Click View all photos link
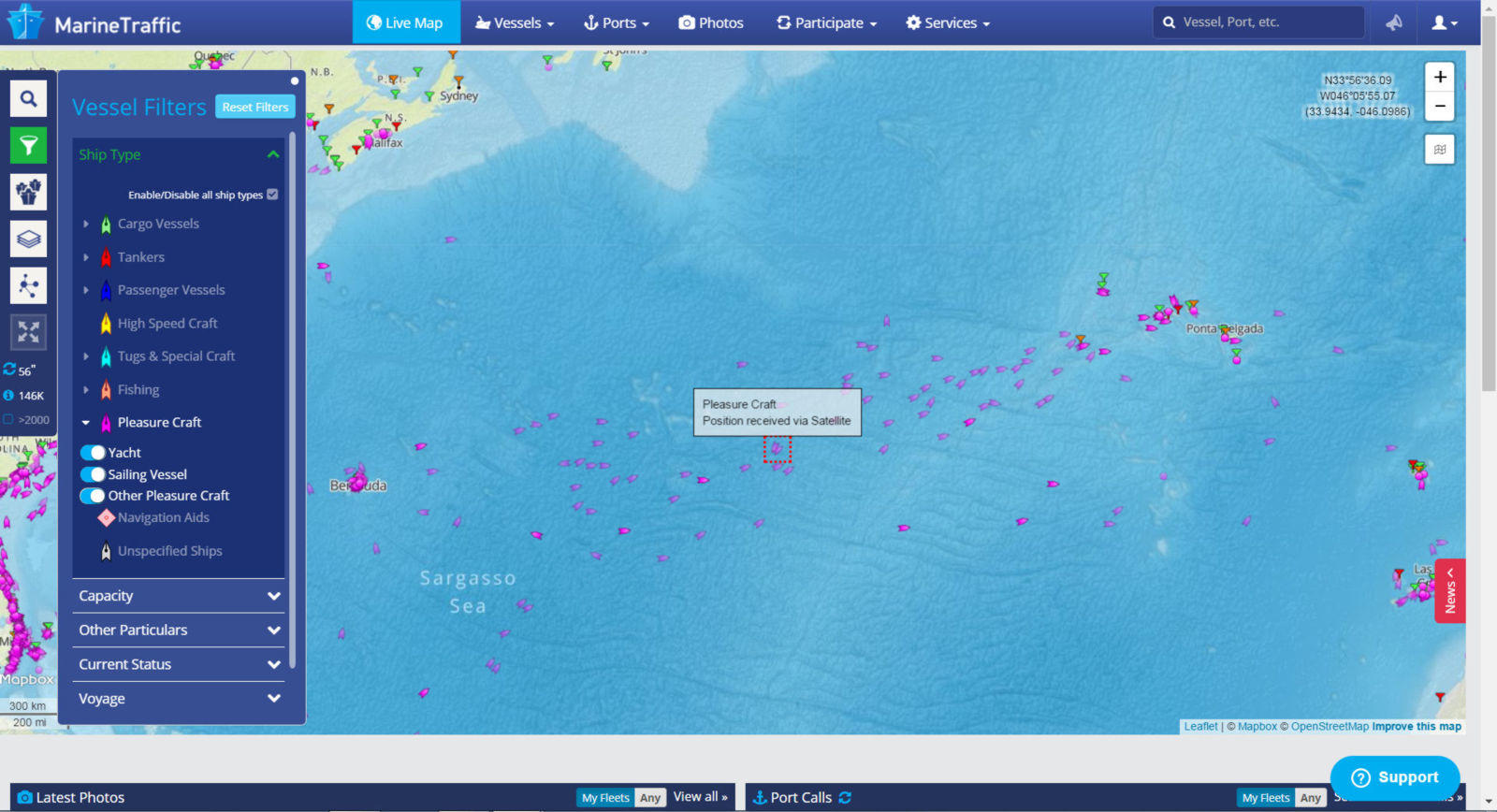Screen dimensions: 1497x812 (700, 797)
